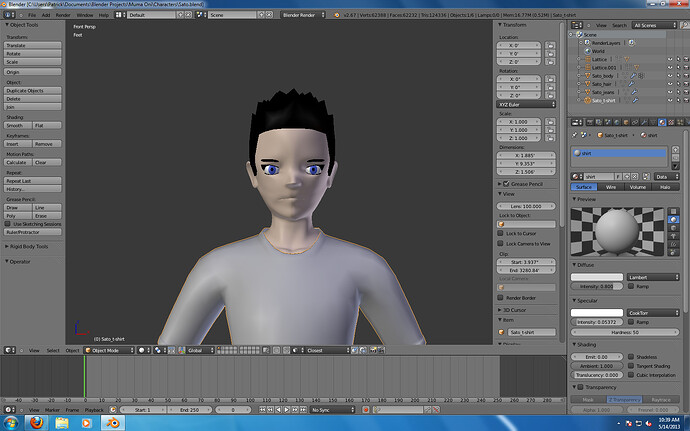
Task: Open the CookTorr specular shader dropdown
Action: click(x=653, y=313)
